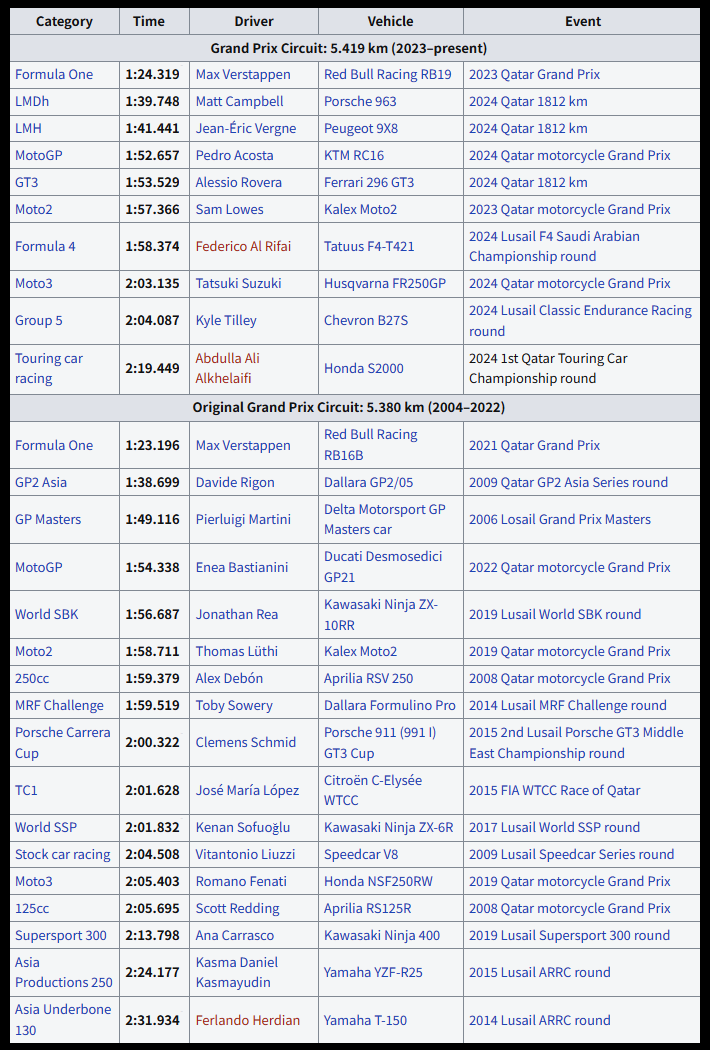The width and height of the screenshot is (710, 1050).
Task: Visit Jean-Éric Vergne's page link
Action: [246, 128]
